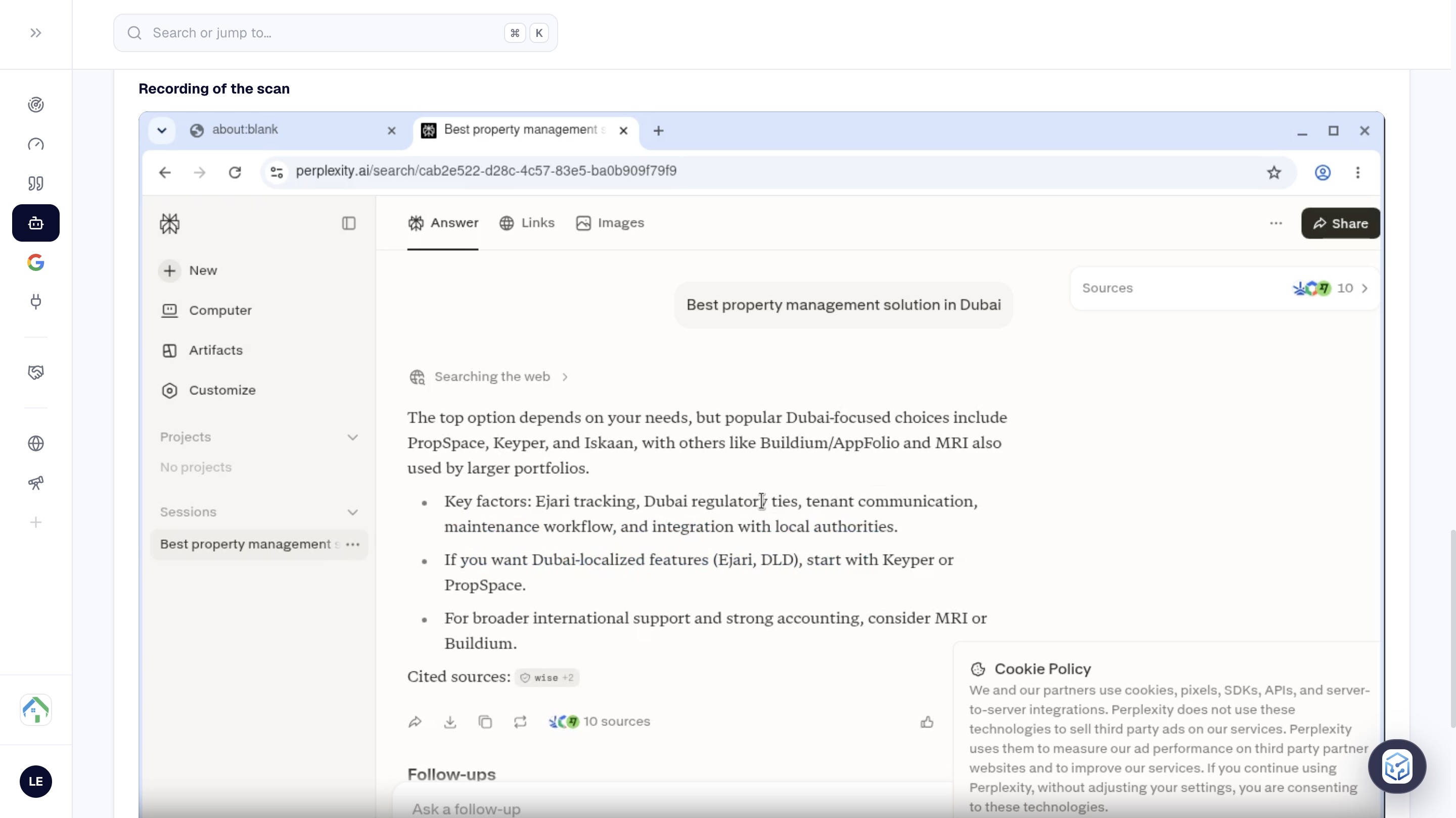1456x818 pixels.
Task: Open the LE user avatar
Action: [x=35, y=781]
